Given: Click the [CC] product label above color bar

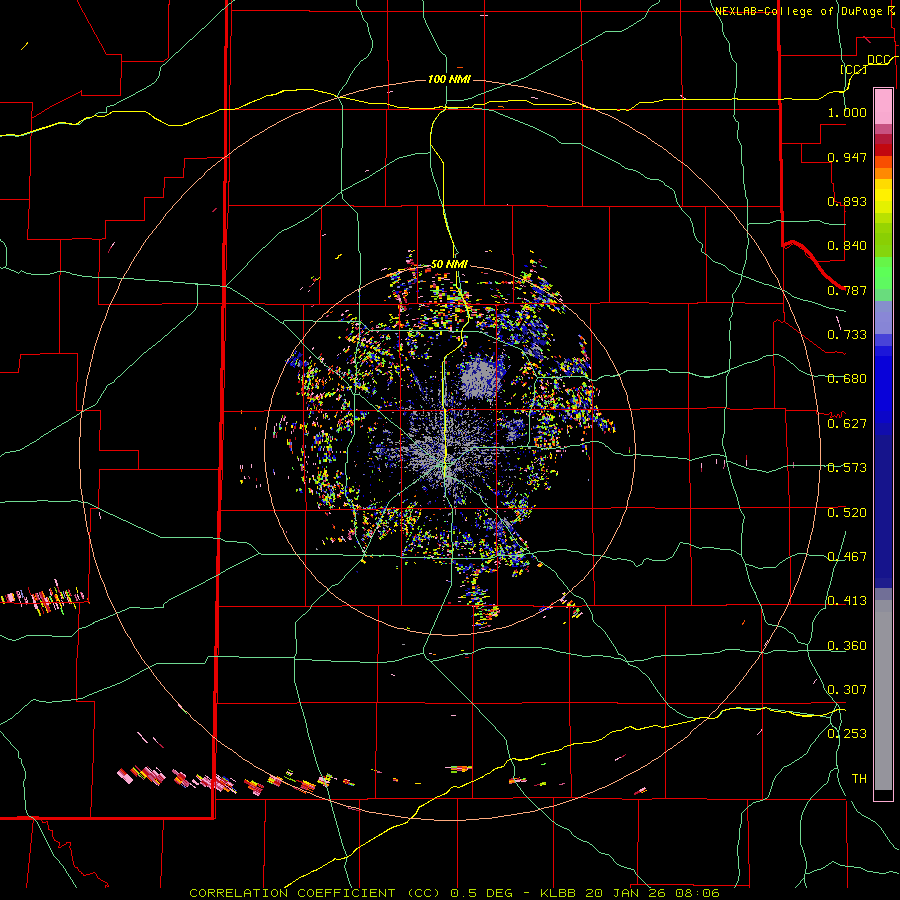Looking at the screenshot, I should pyautogui.click(x=854, y=69).
